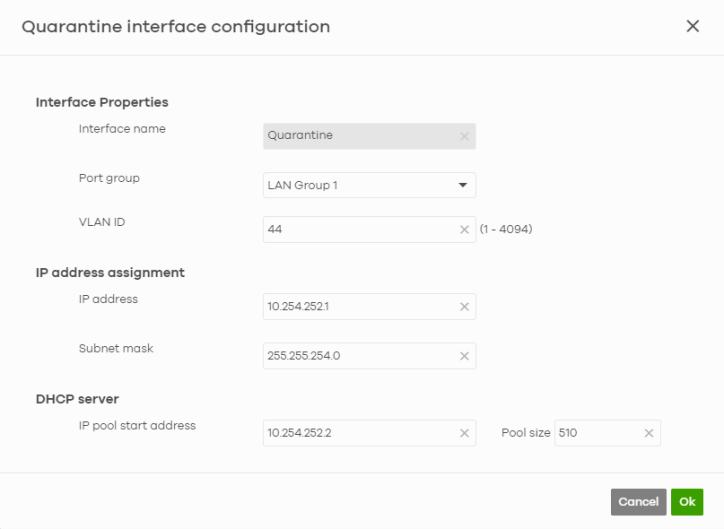Edit the IP pool start address box

click(355, 433)
